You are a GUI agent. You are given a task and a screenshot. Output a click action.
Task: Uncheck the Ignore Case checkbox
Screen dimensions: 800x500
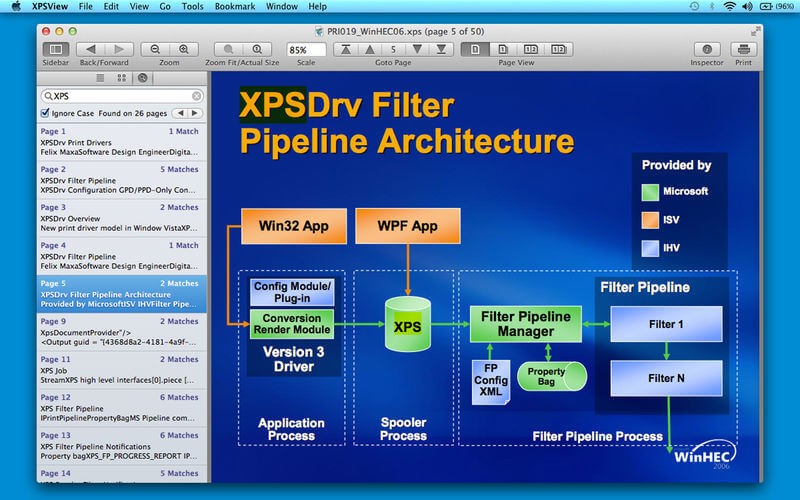pos(45,113)
